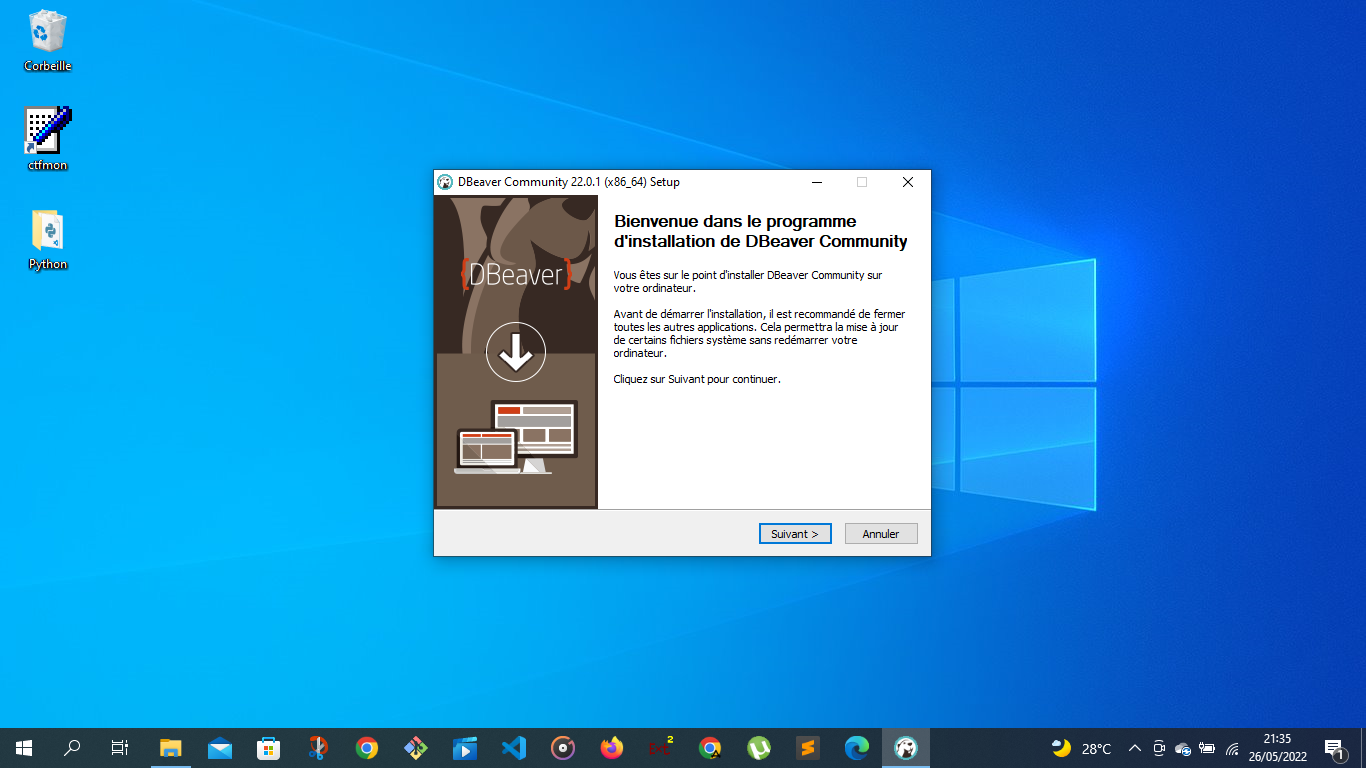Open the Movies & TV taskbar icon
This screenshot has width=1366, height=768.
pyautogui.click(x=465, y=748)
